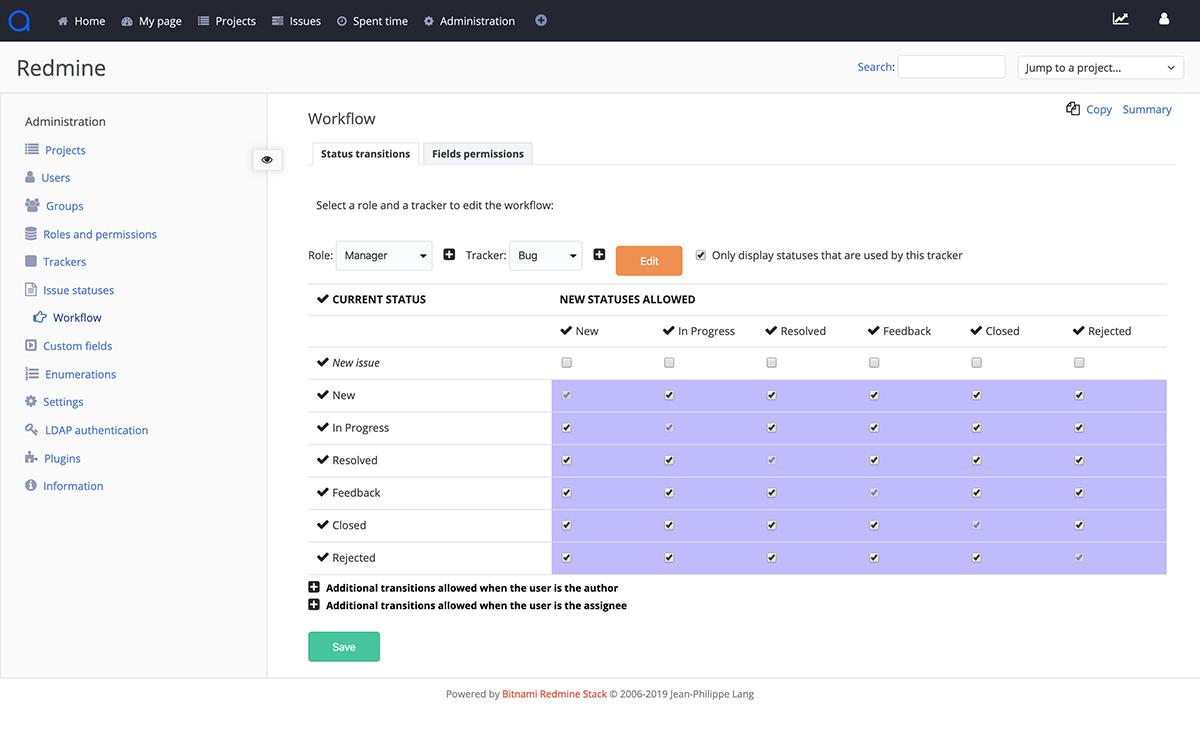
Task: Select the Status transitions tab
Action: coord(365,154)
